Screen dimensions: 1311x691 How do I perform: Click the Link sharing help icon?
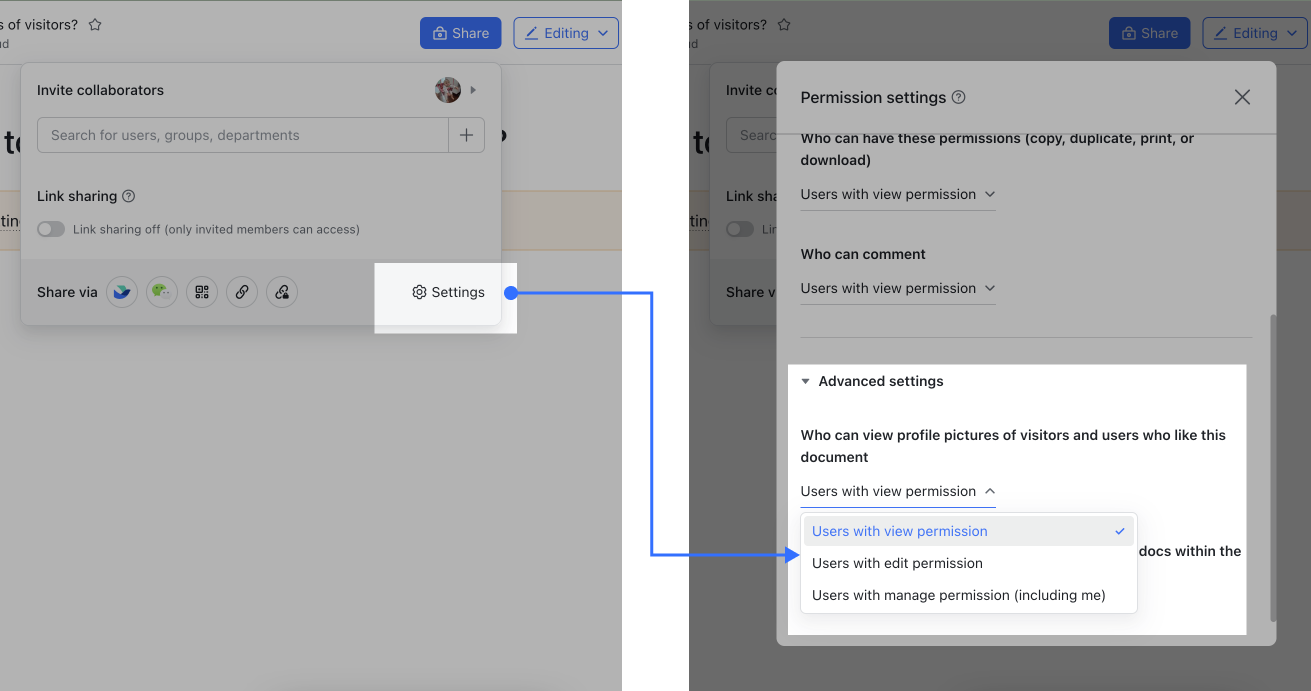point(126,196)
